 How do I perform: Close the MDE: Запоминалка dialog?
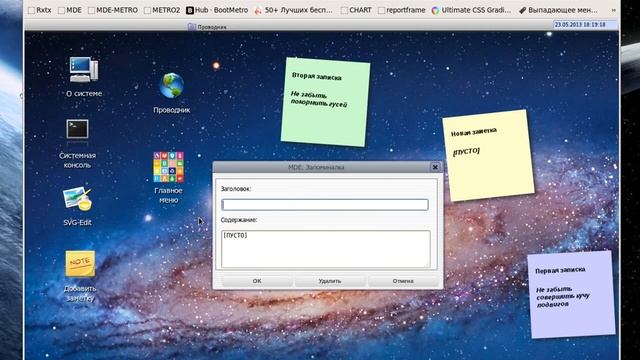tap(435, 167)
